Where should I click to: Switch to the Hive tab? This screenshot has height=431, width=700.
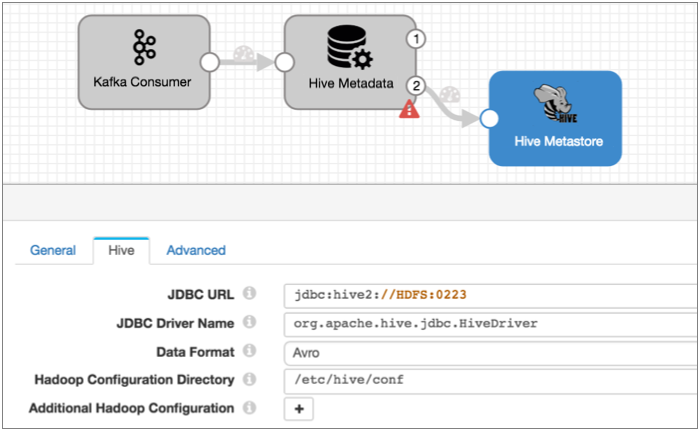[x=121, y=250]
